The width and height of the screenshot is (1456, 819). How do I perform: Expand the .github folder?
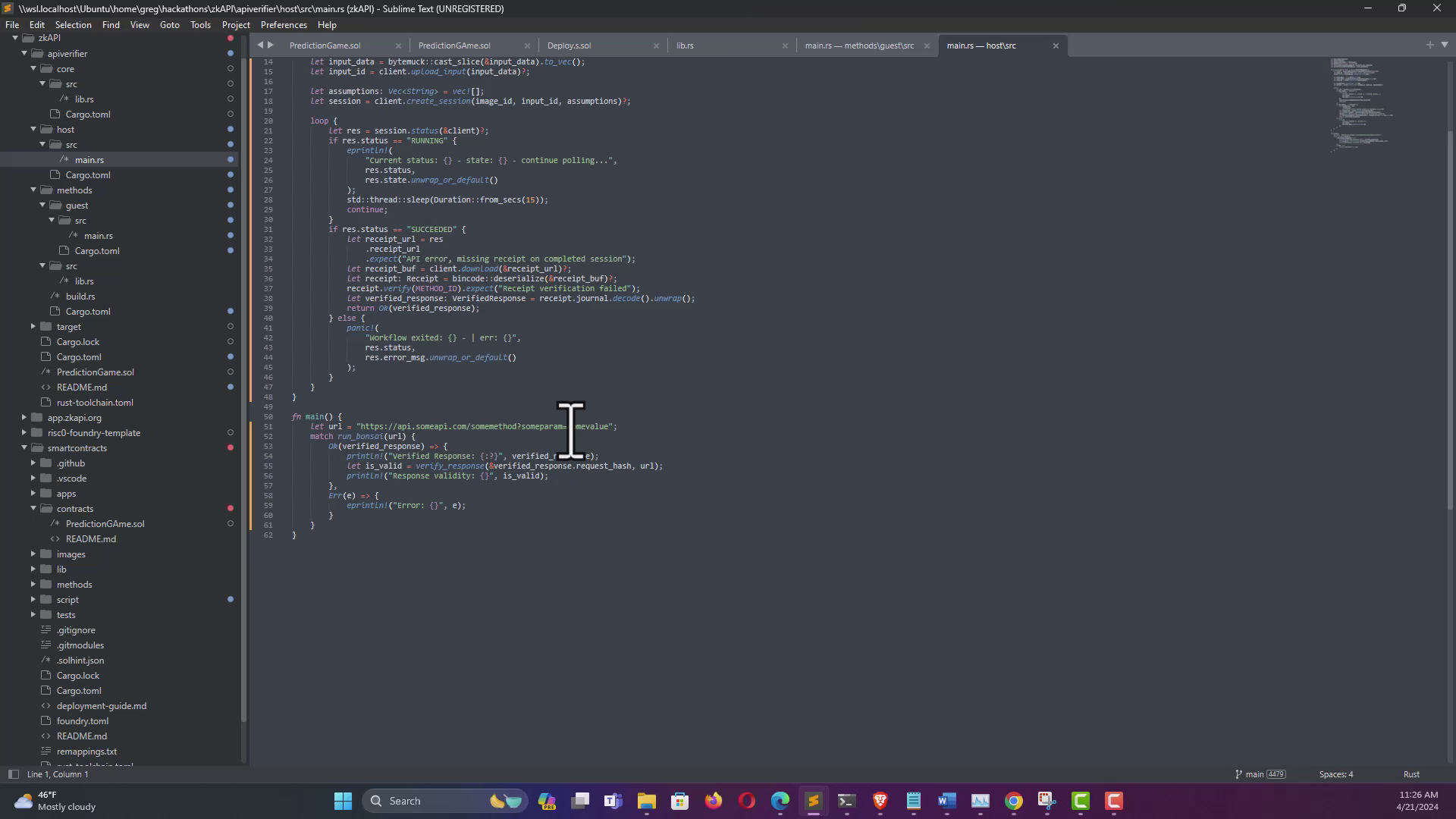33,463
